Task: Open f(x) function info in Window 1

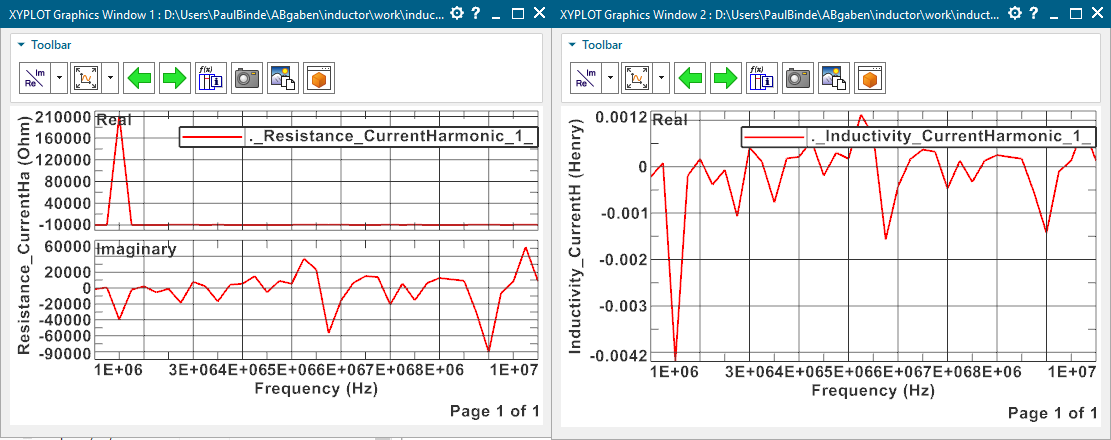Action: 211,77
